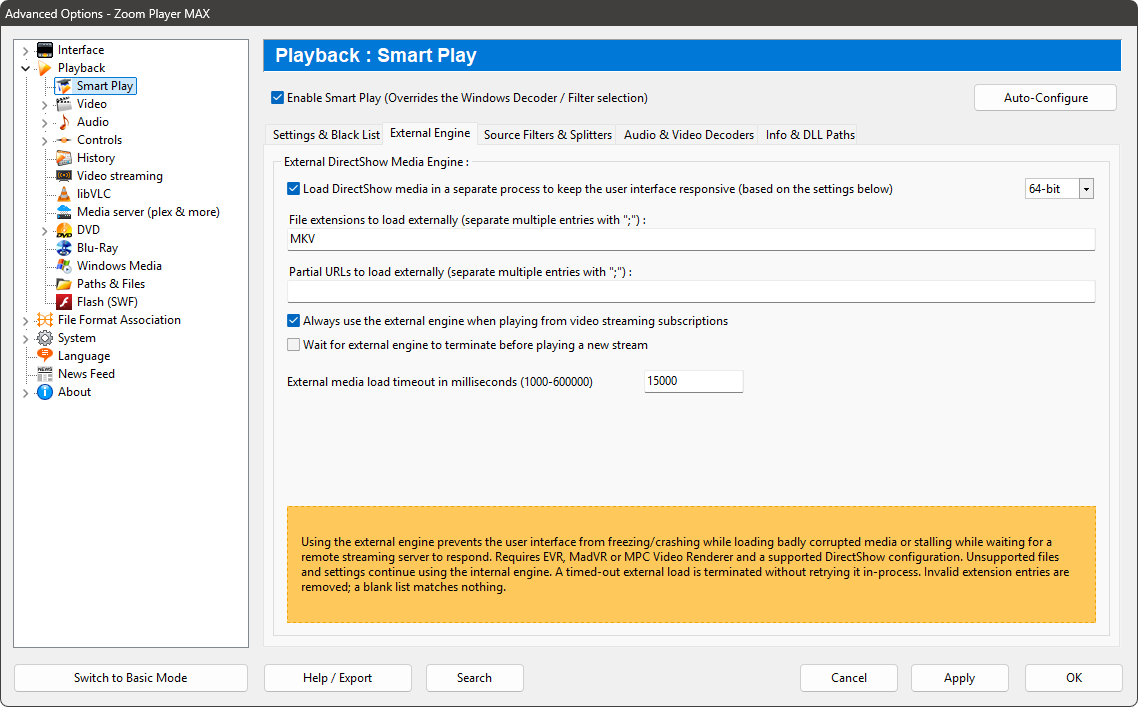Screen dimensions: 1138x707
Task: Click the file extensions field containing MKV
Action: 691,240
